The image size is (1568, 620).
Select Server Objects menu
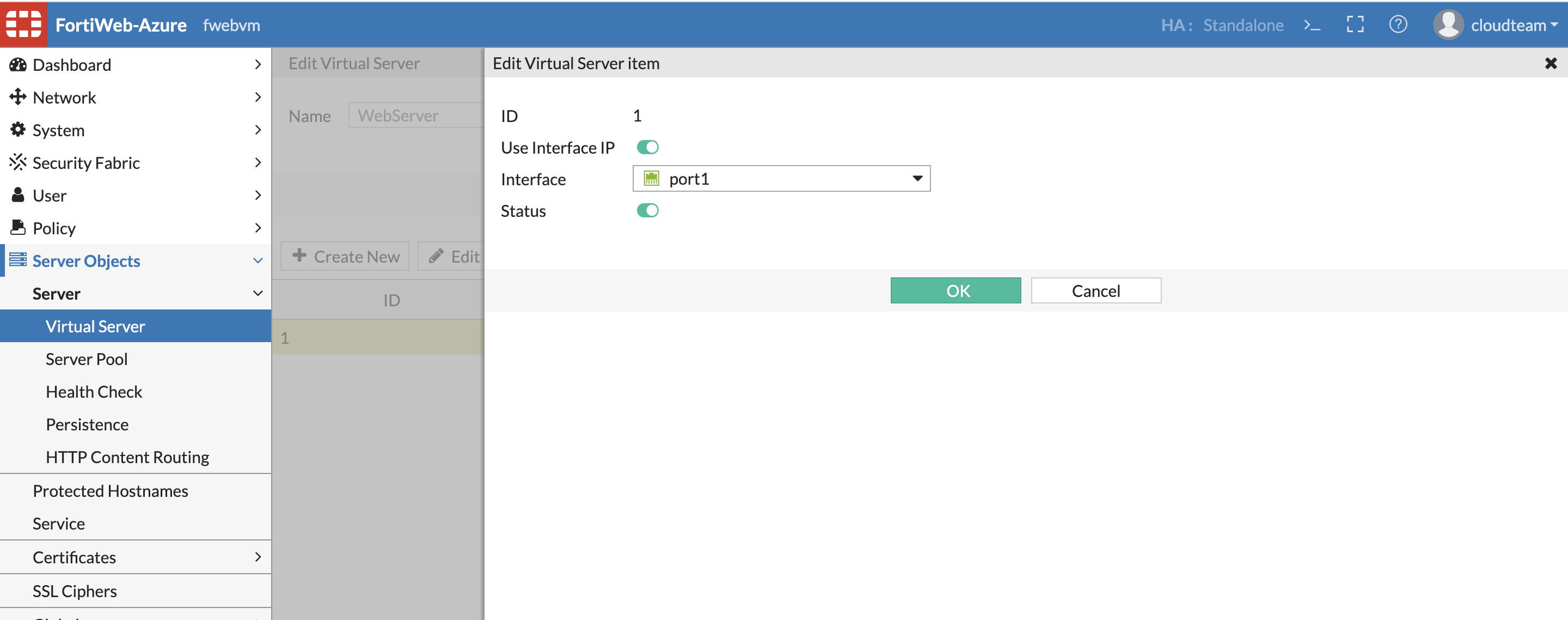pos(135,260)
